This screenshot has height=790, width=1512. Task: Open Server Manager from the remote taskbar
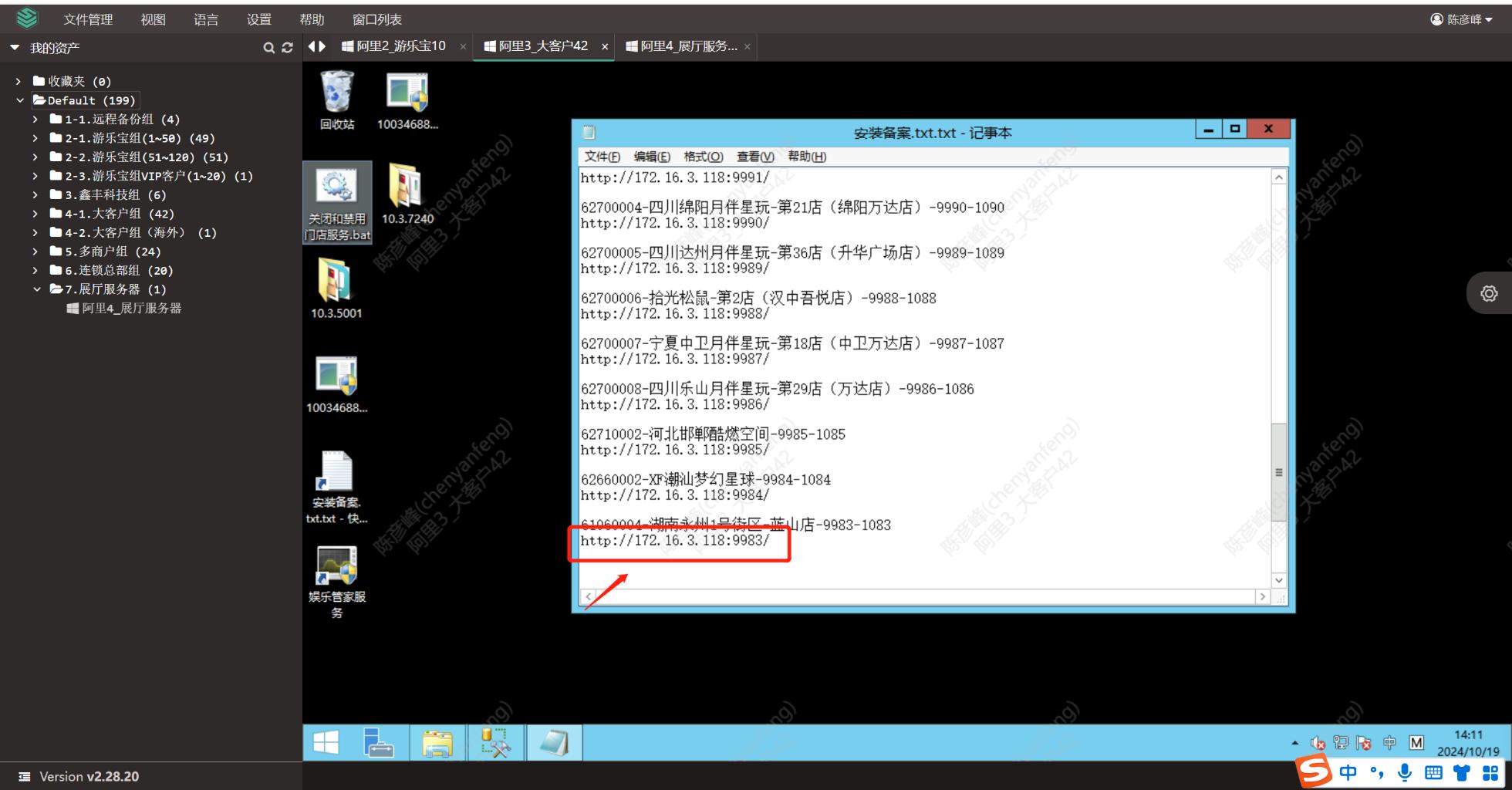tap(379, 743)
